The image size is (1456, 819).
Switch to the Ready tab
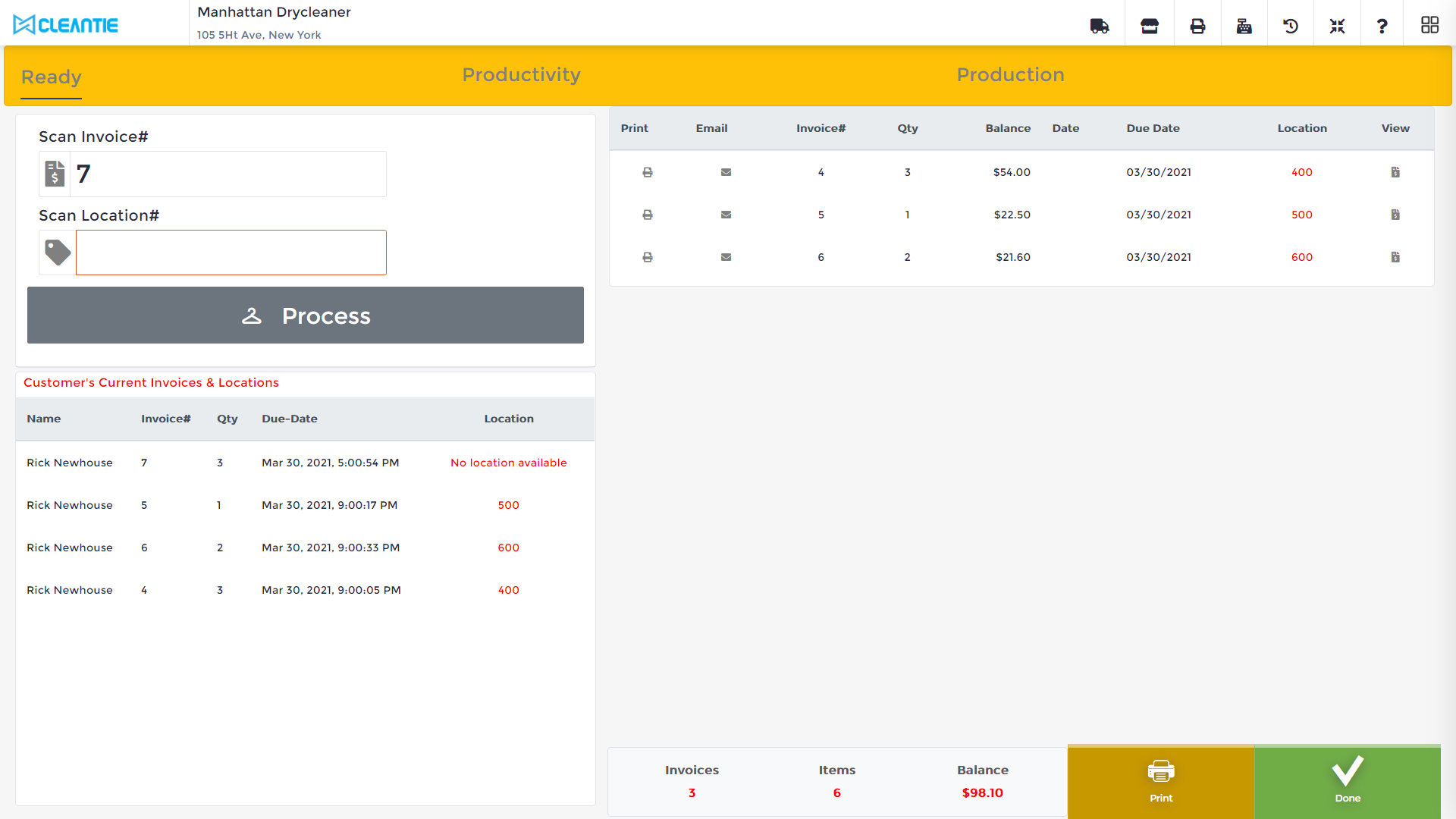pos(51,77)
